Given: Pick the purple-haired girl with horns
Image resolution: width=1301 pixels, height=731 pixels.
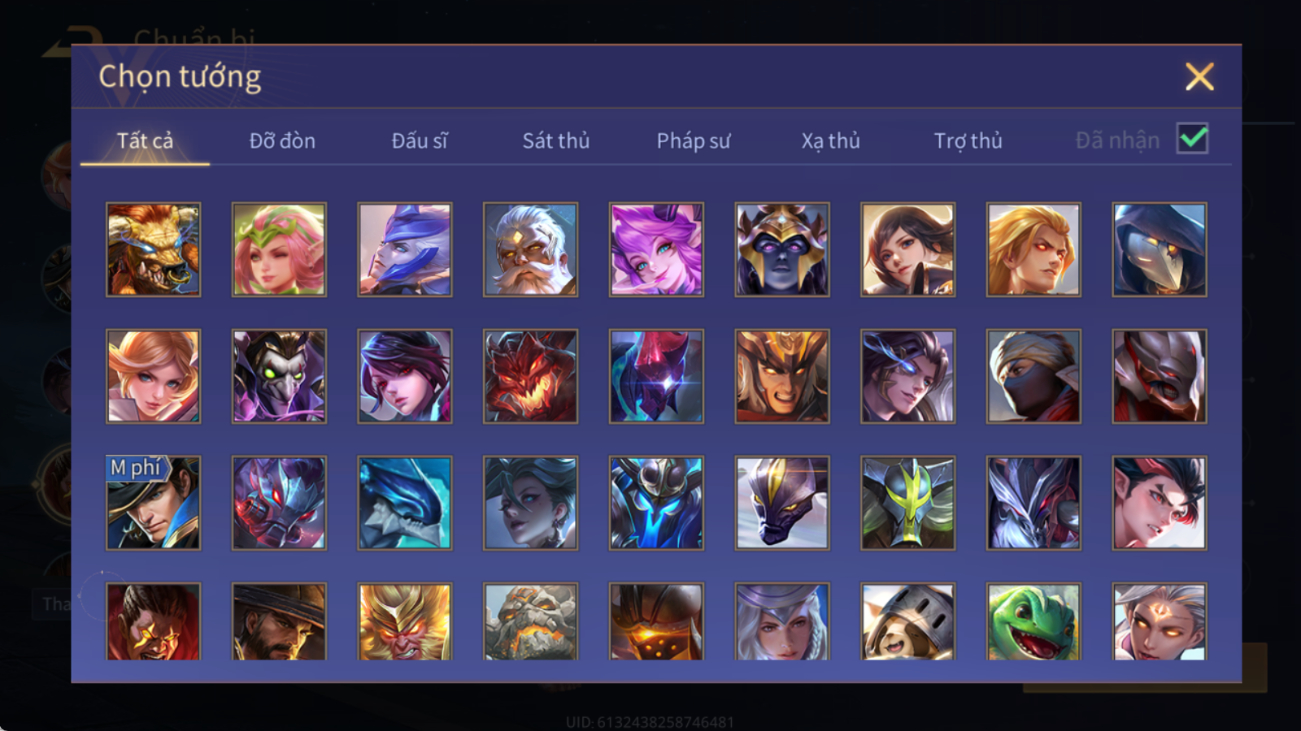Looking at the screenshot, I should 656,249.
